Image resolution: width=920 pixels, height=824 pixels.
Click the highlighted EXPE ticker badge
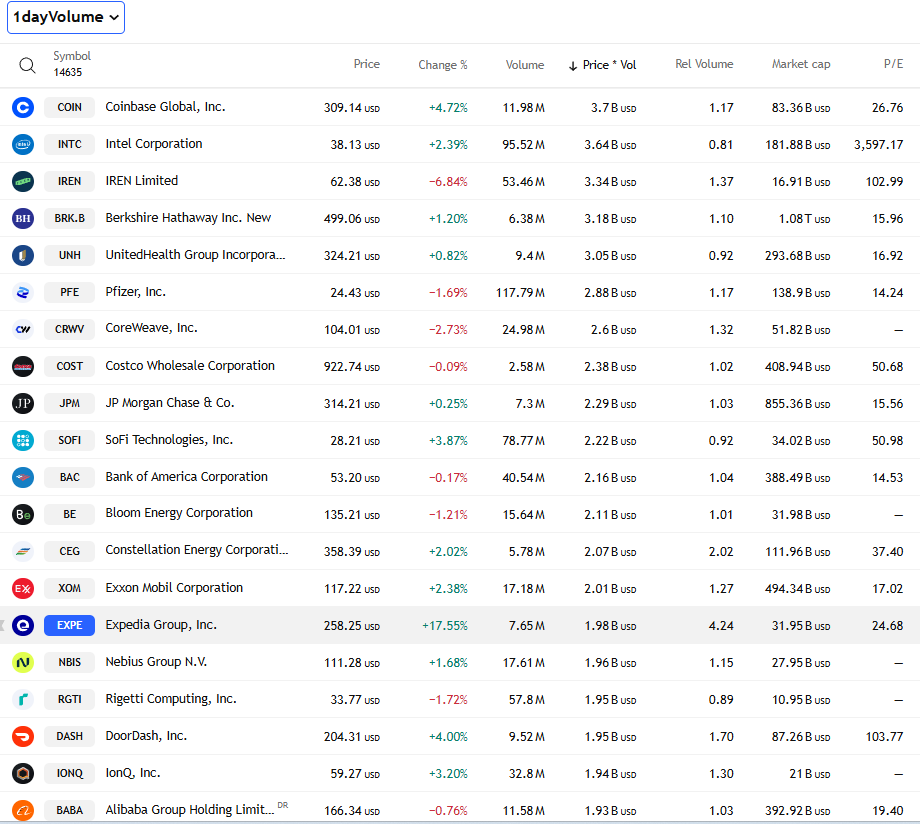(x=69, y=626)
